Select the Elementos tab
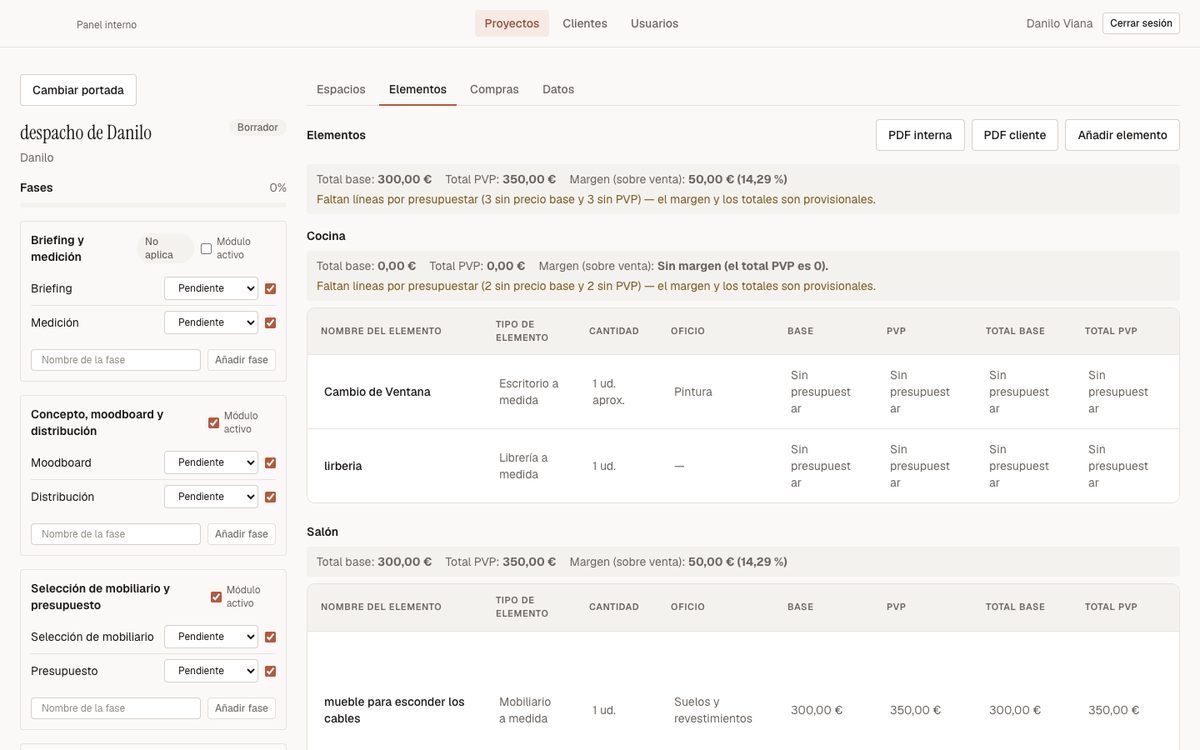This screenshot has width=1200, height=750. 418,89
